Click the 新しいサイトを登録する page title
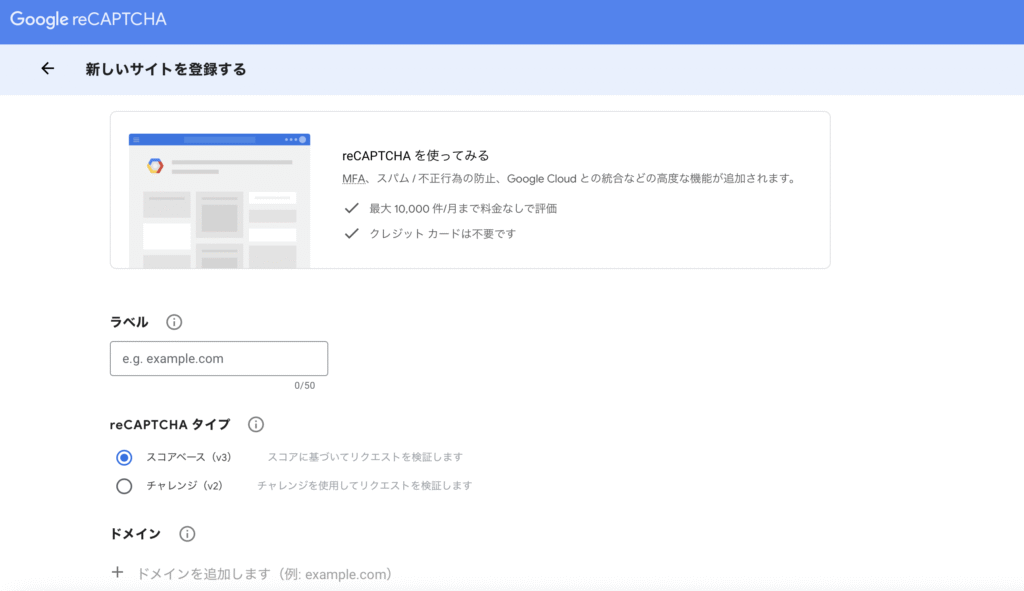This screenshot has height=591, width=1024. coord(166,69)
